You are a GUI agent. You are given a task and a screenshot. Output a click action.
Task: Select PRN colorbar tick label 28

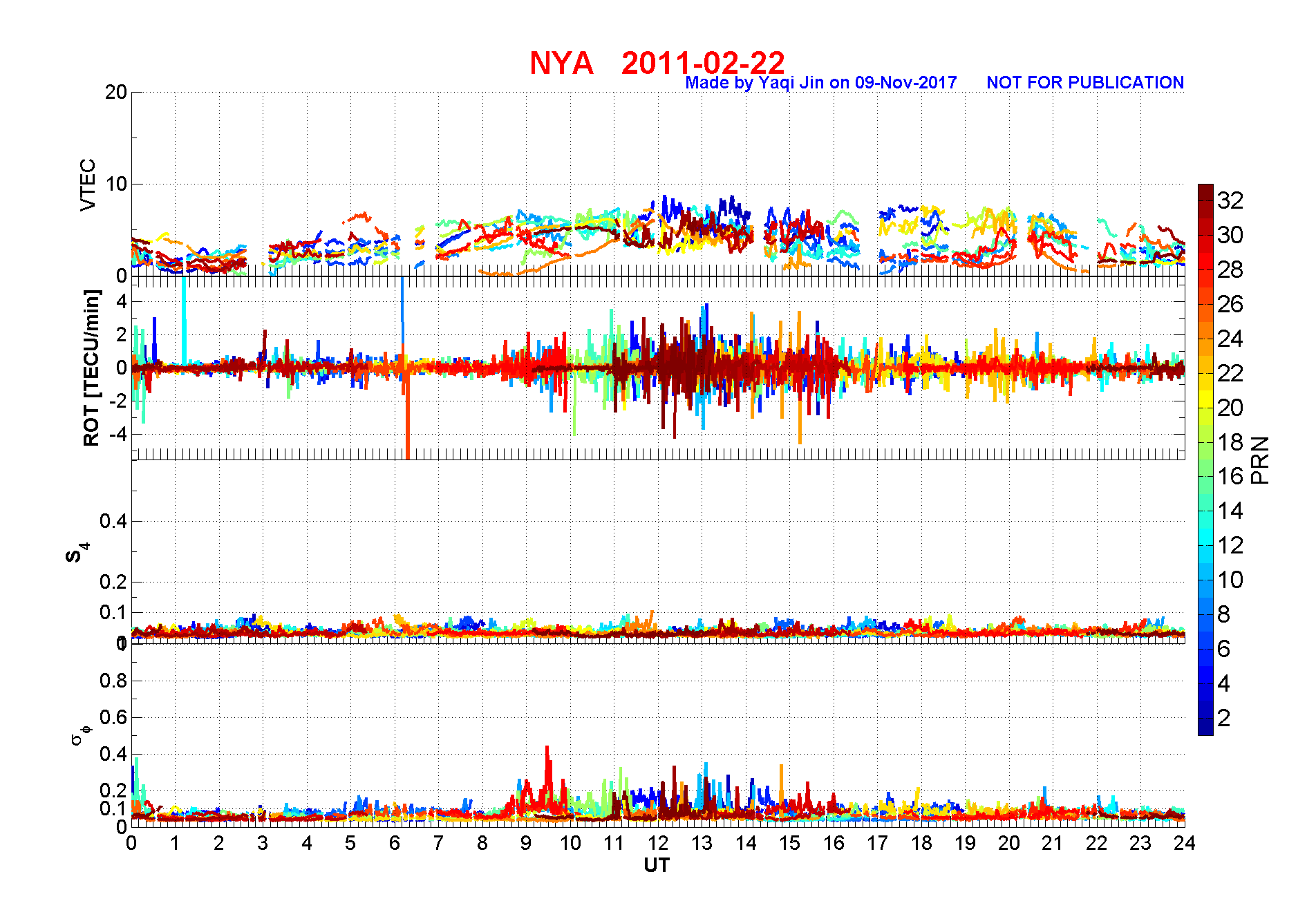point(1230,269)
